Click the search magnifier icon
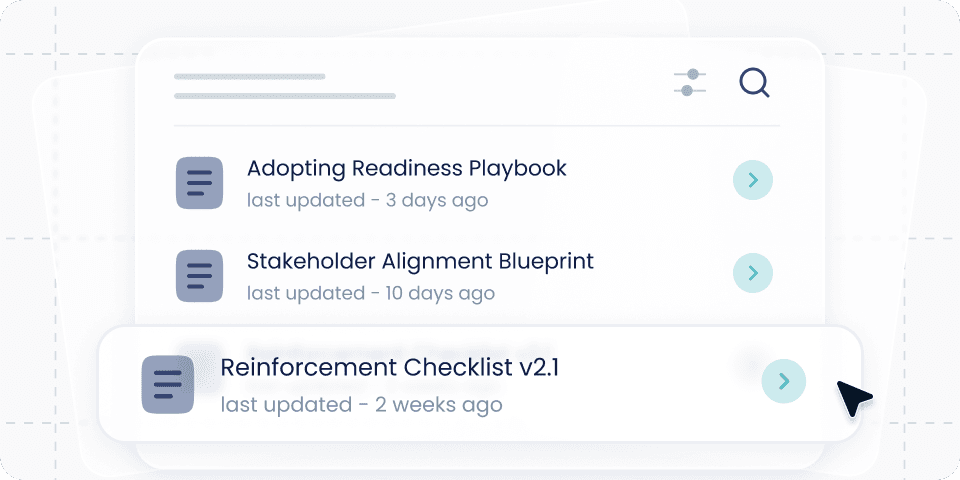960x480 pixels. point(754,83)
